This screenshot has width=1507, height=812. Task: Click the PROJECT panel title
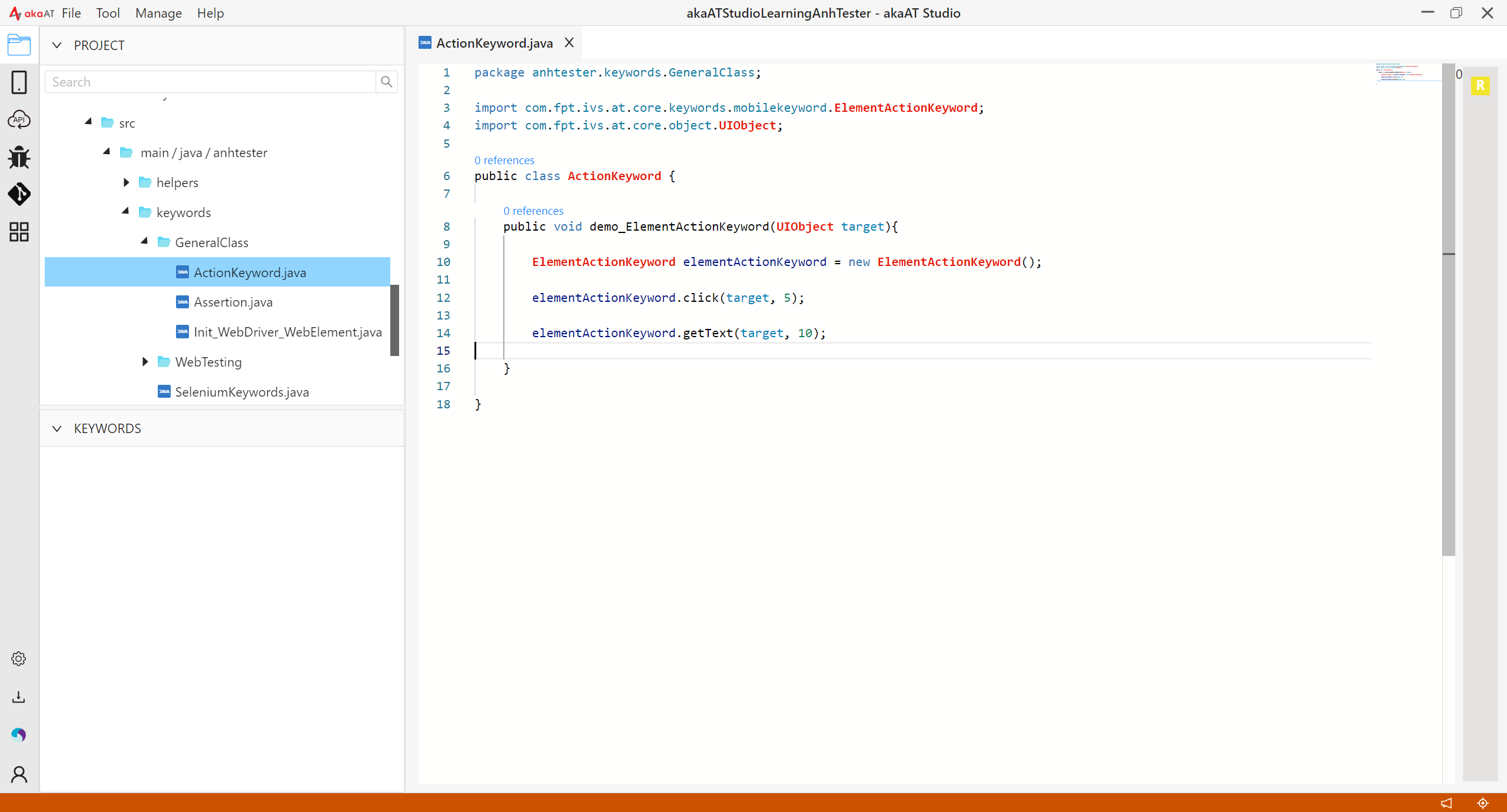click(x=99, y=45)
